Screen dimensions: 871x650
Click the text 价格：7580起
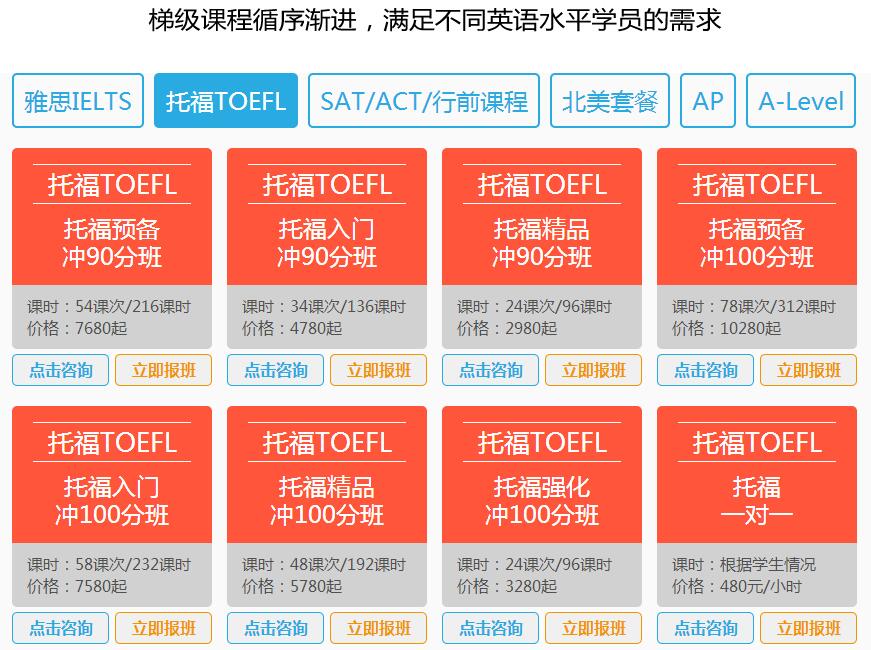[x=77, y=586]
